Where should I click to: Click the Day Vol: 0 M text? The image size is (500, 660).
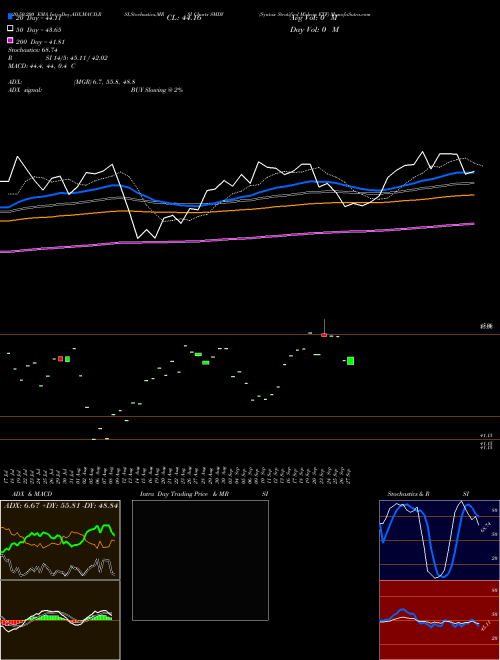click(314, 29)
